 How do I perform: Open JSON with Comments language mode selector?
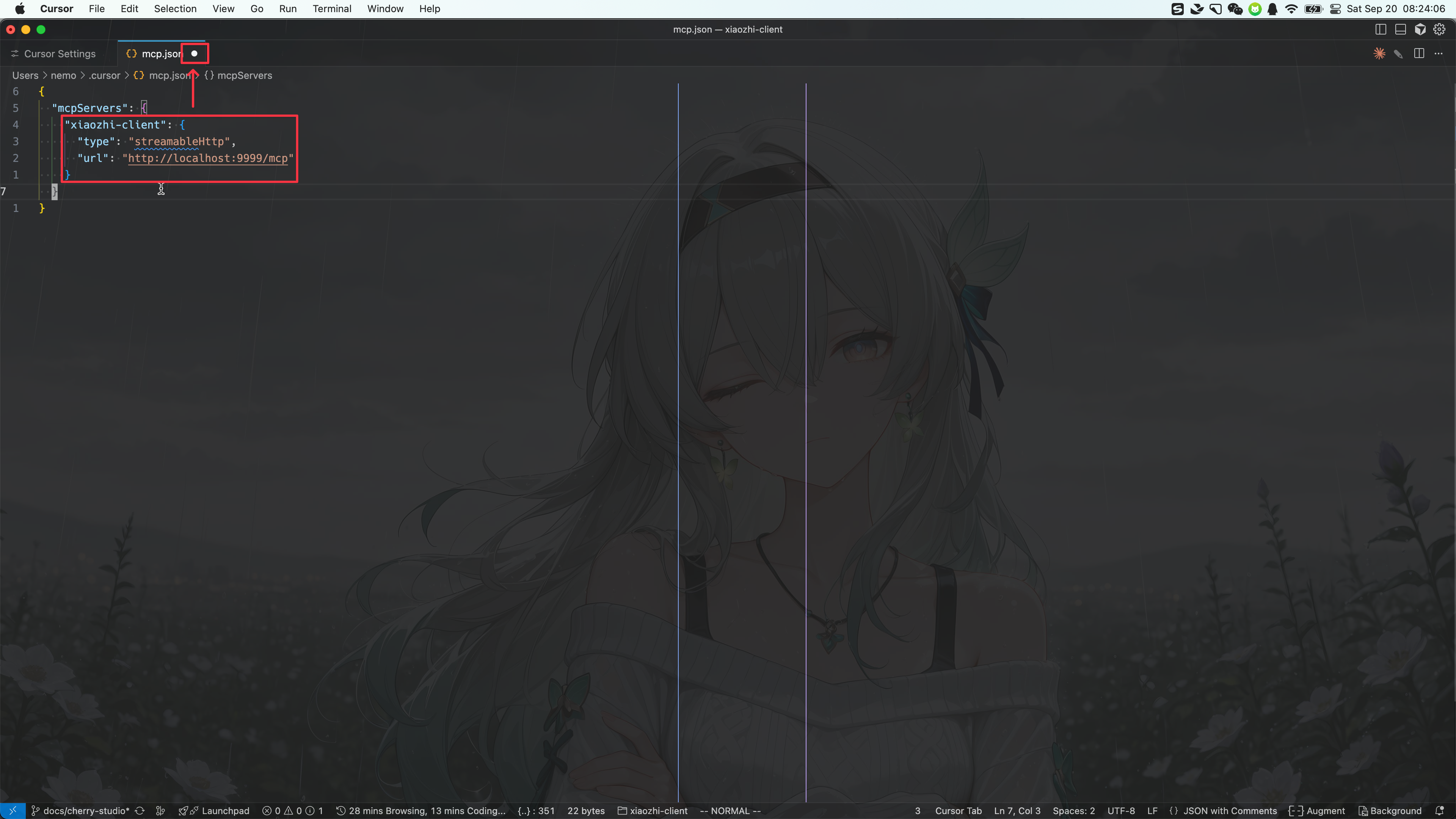click(1229, 811)
